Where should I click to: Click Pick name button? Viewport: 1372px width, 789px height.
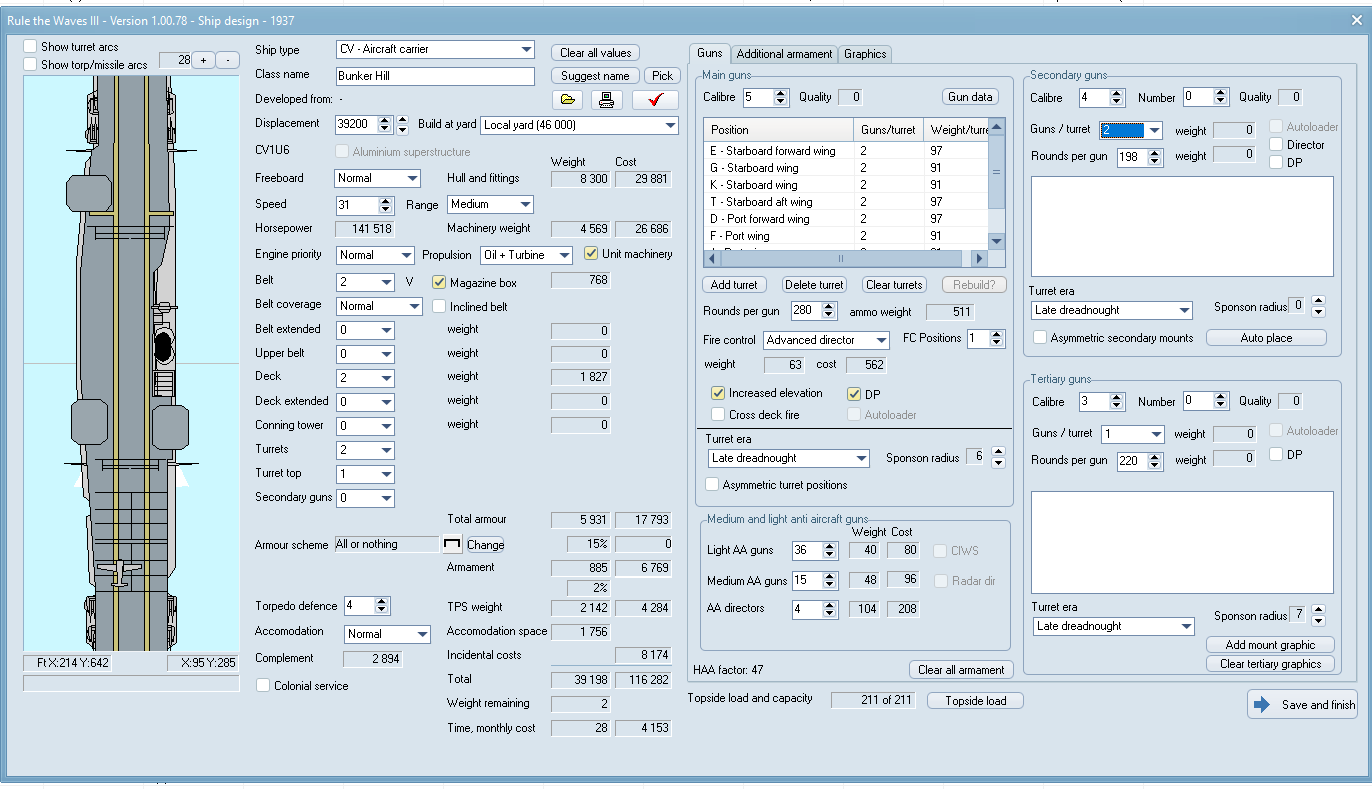[662, 76]
